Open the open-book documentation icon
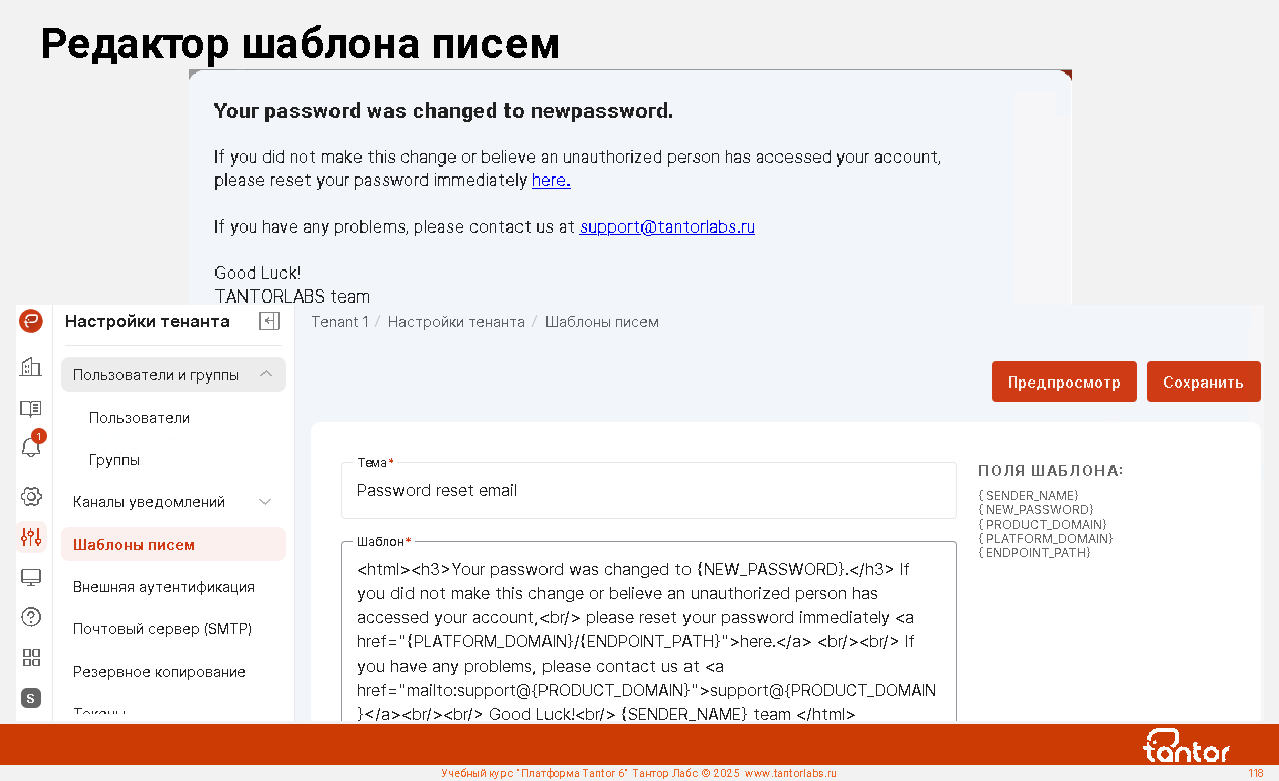The width and height of the screenshot is (1279, 781). coord(31,408)
